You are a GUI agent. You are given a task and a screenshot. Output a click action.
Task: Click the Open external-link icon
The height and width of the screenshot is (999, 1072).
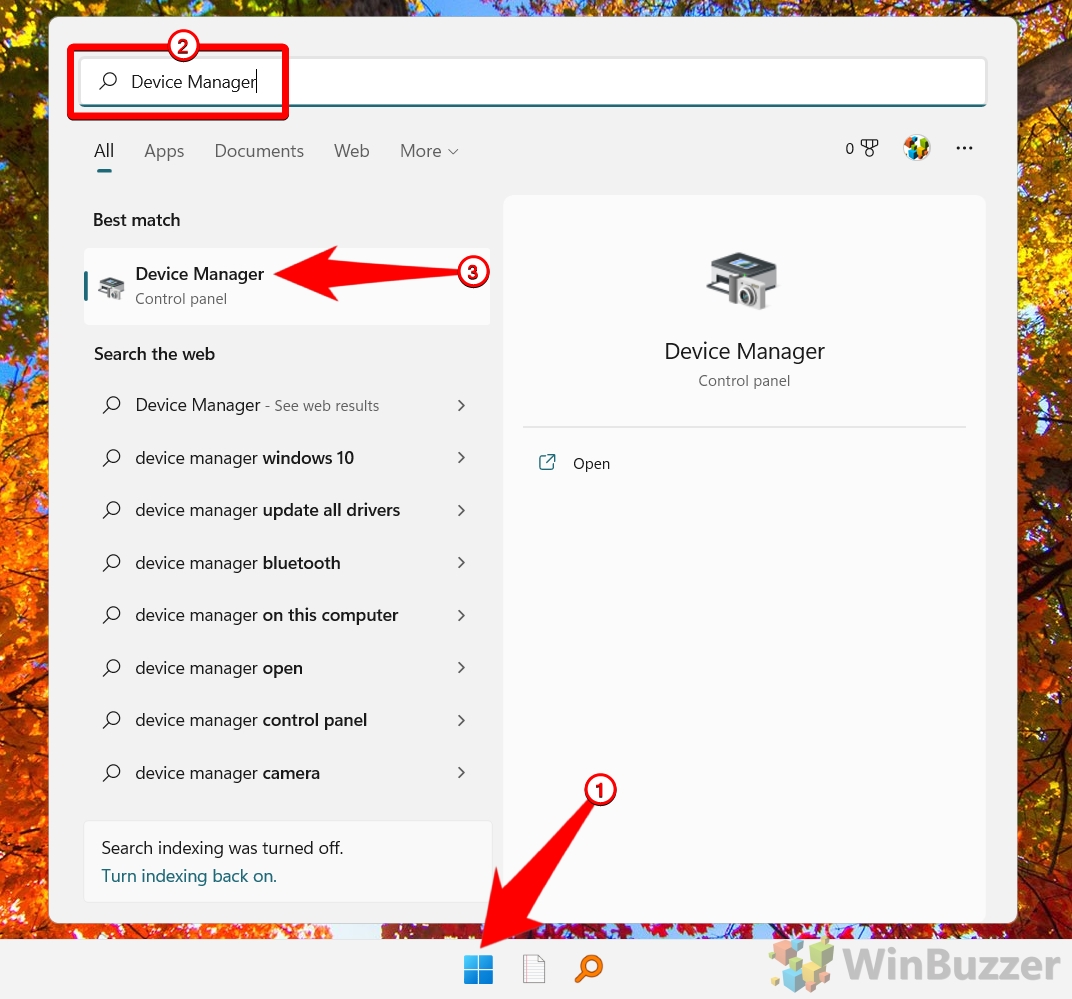[547, 463]
